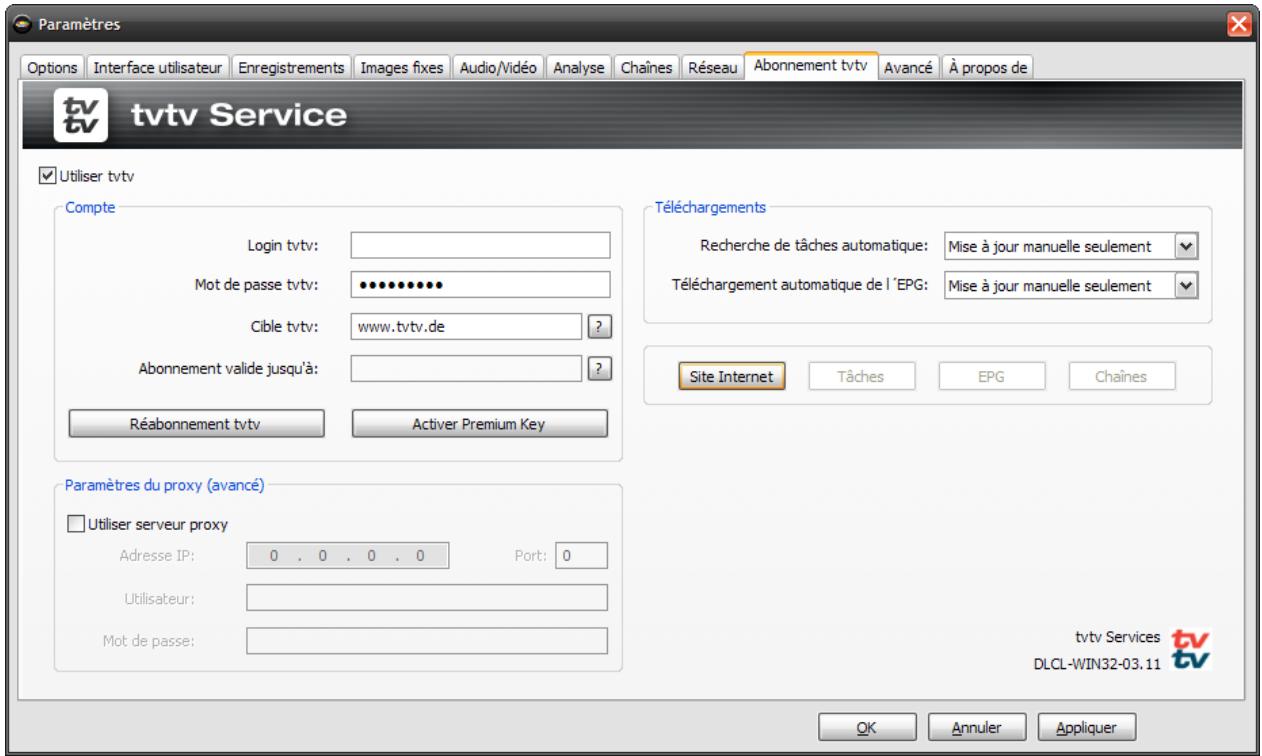Click the Tâches button
Image resolution: width=1262 pixels, height=756 pixels.
861,376
